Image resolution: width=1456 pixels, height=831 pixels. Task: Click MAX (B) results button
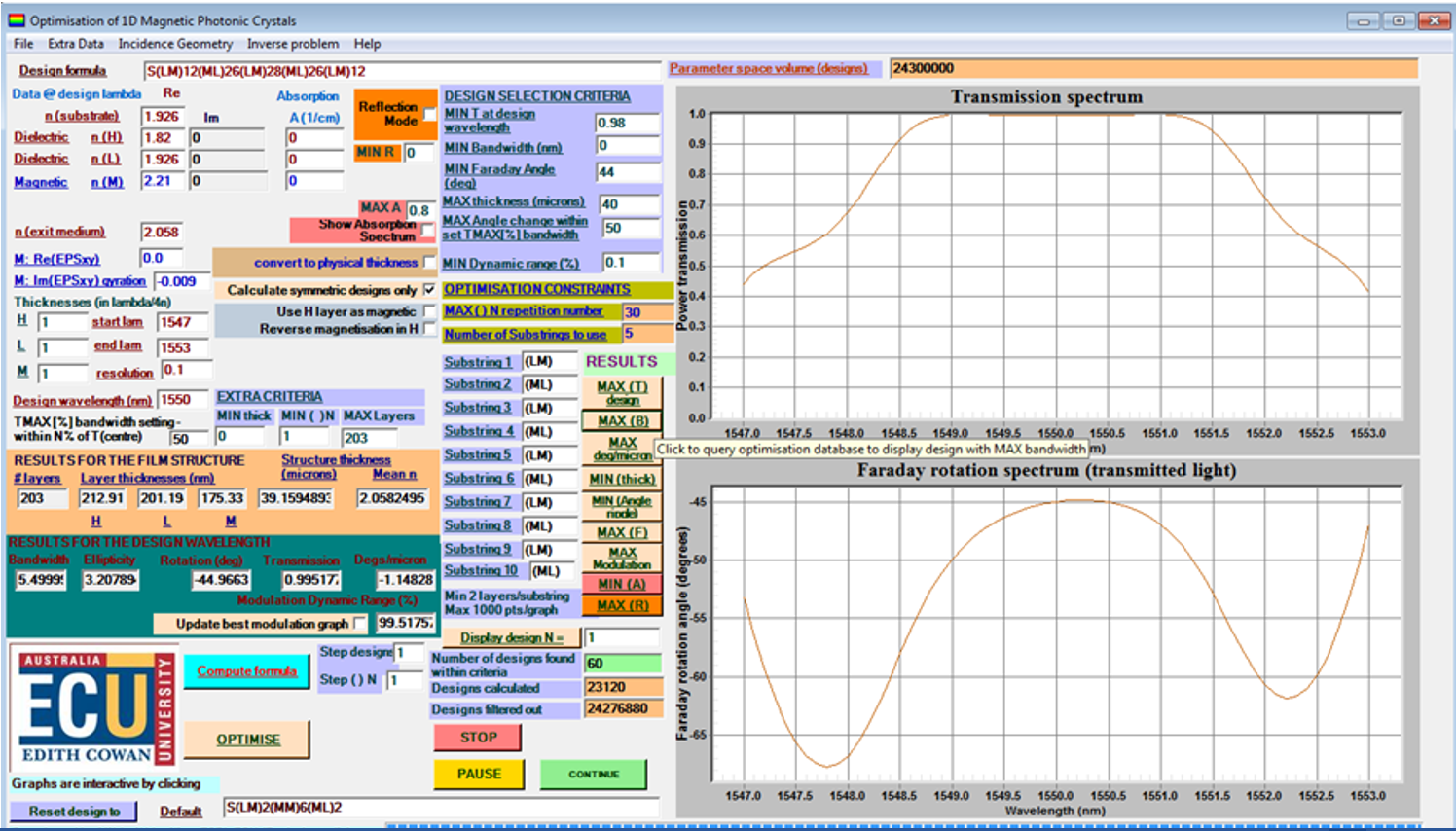pos(622,421)
